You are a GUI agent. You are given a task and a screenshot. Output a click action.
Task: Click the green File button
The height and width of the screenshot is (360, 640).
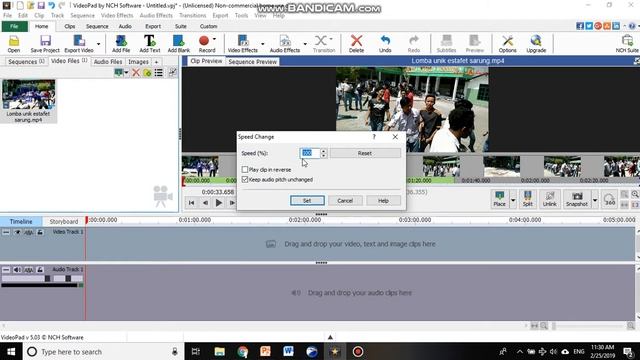pyautogui.click(x=14, y=26)
